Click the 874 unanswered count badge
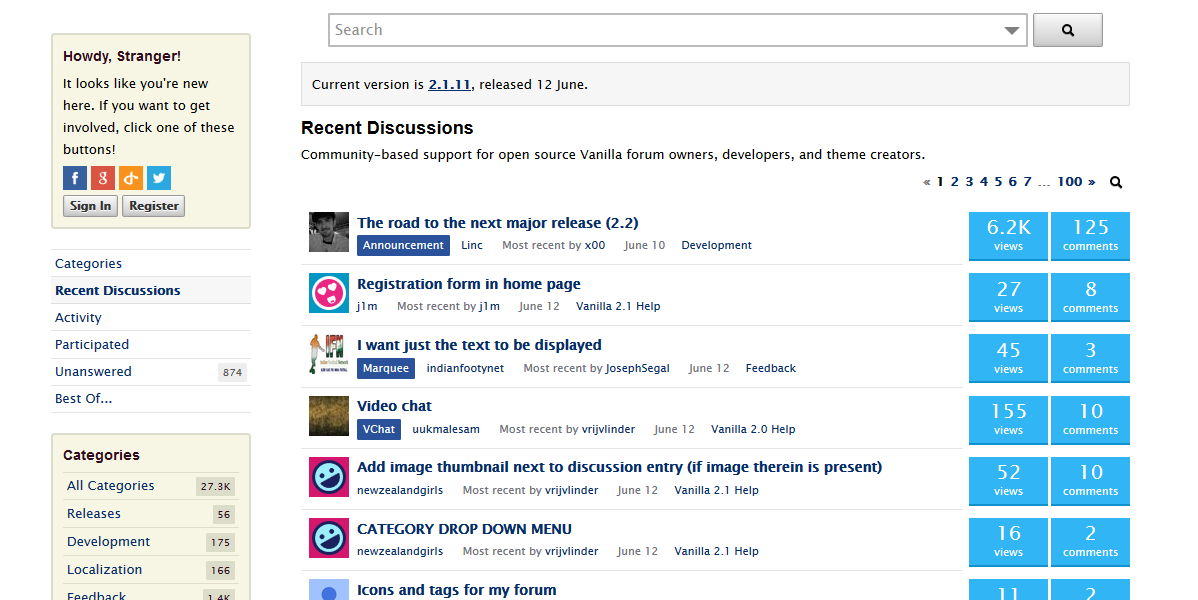This screenshot has height=600, width=1198. 232,372
